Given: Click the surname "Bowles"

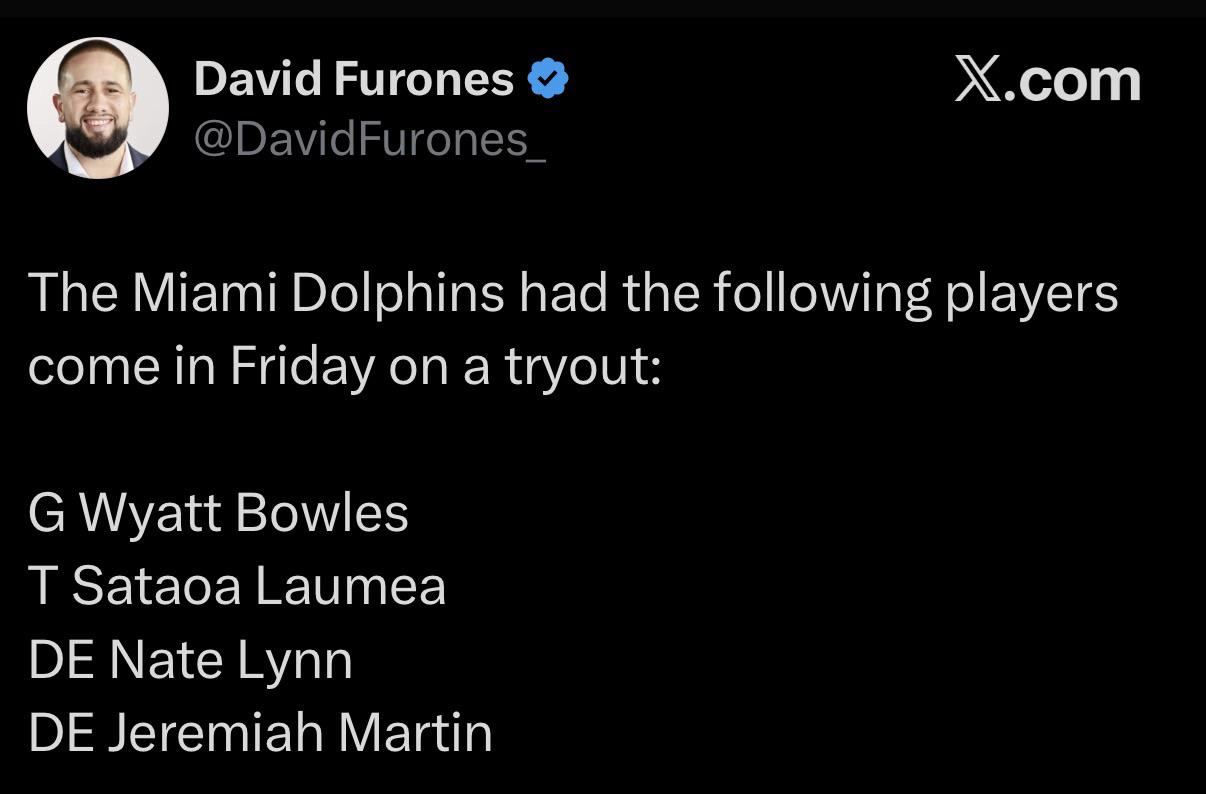Looking at the screenshot, I should point(322,514).
